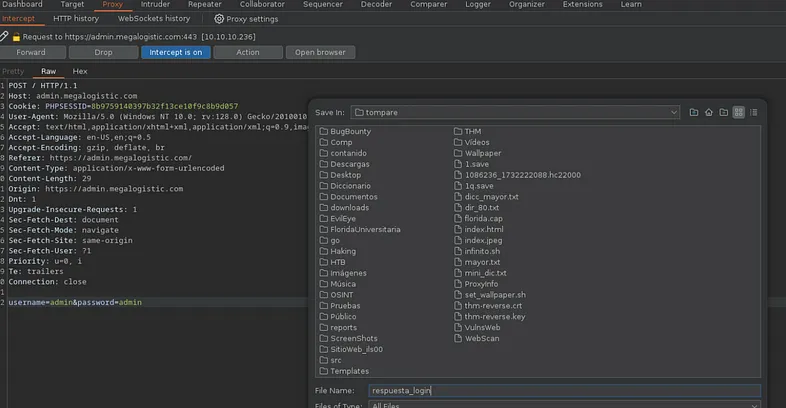Click the Forward button
This screenshot has height=408, width=786.
[x=31, y=52]
